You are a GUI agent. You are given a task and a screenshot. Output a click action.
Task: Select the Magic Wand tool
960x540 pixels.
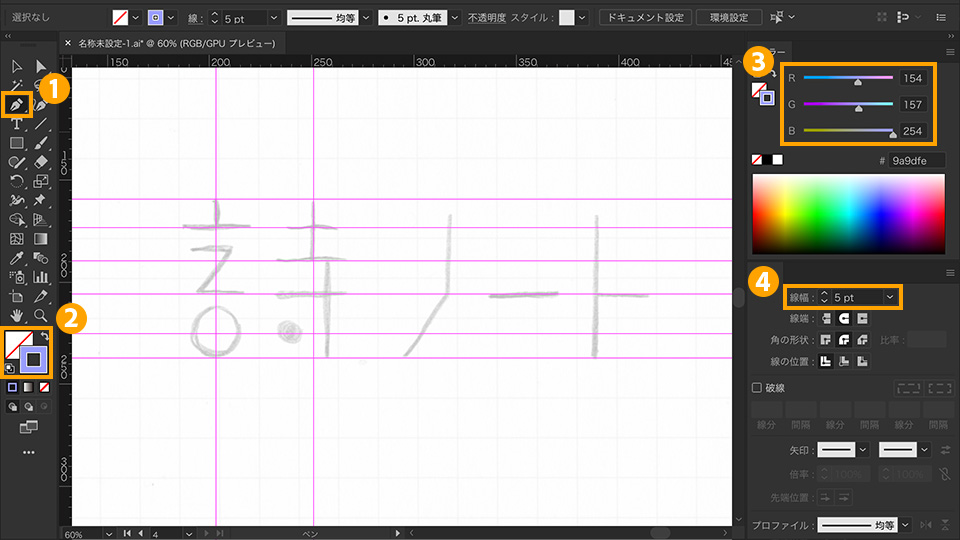(17, 85)
